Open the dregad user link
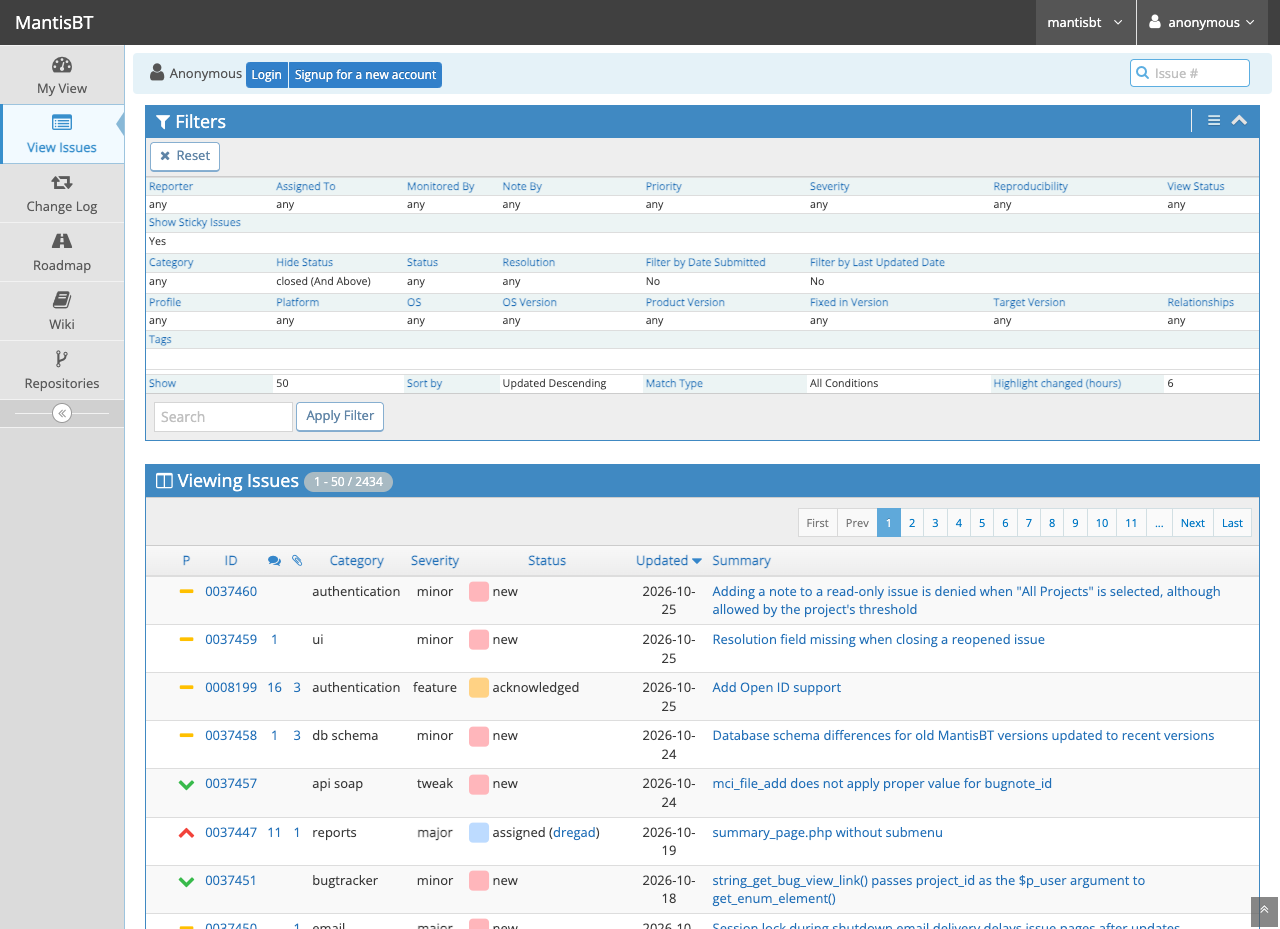 pyautogui.click(x=574, y=833)
